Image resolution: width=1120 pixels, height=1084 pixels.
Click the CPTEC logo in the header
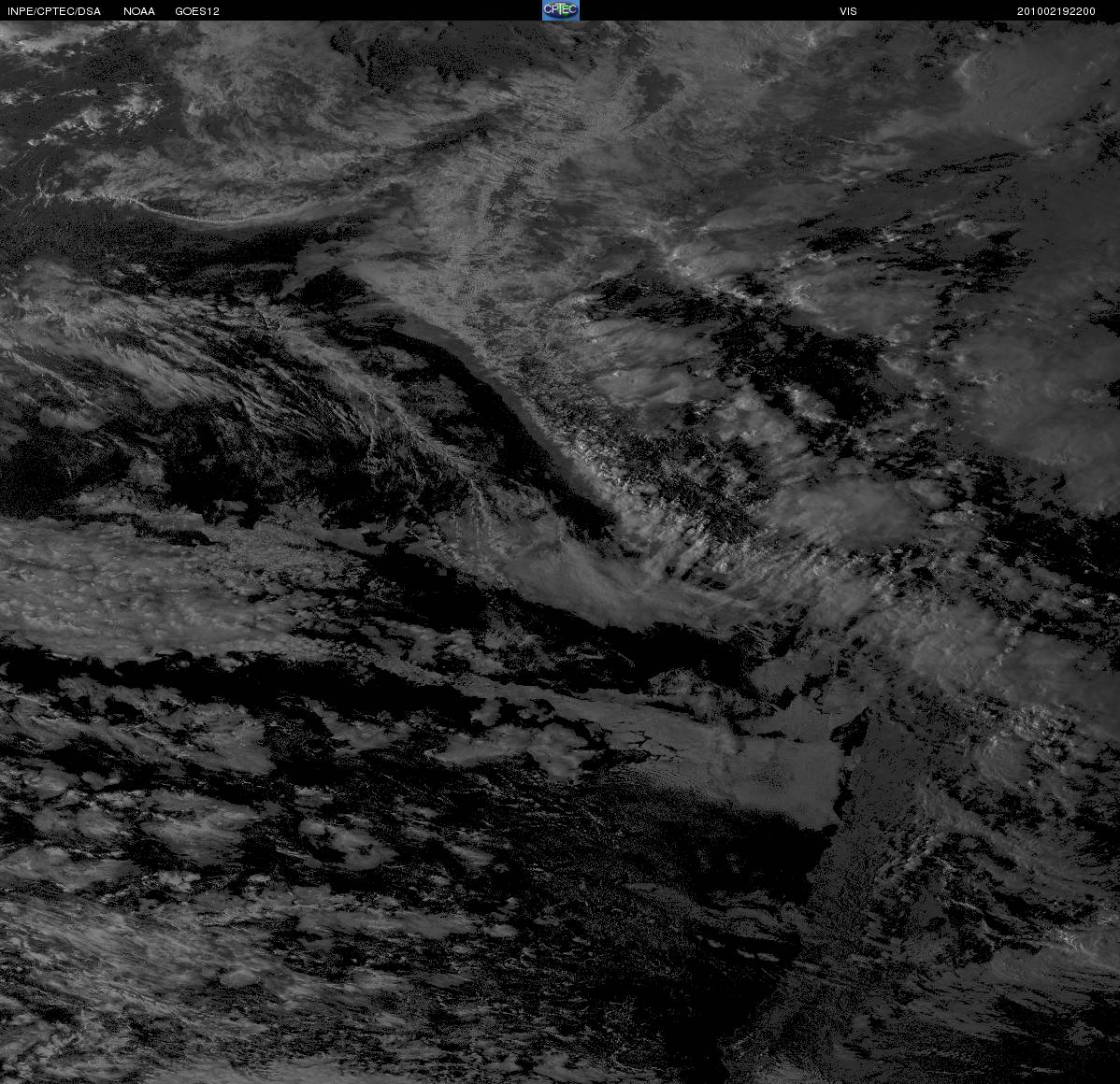click(x=560, y=10)
